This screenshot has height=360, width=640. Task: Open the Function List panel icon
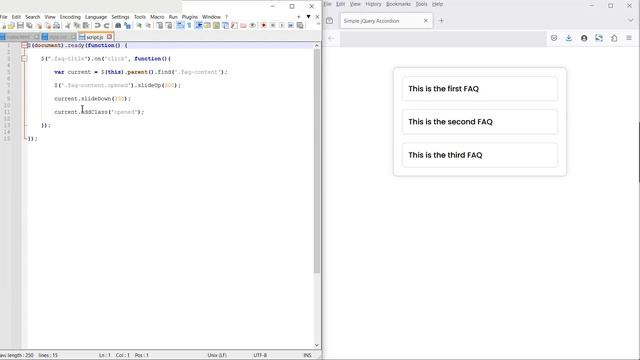[x=234, y=25]
